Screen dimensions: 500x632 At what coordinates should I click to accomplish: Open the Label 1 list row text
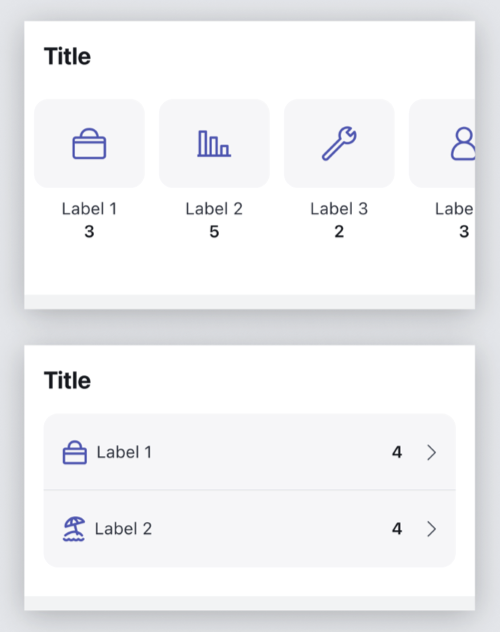point(124,452)
